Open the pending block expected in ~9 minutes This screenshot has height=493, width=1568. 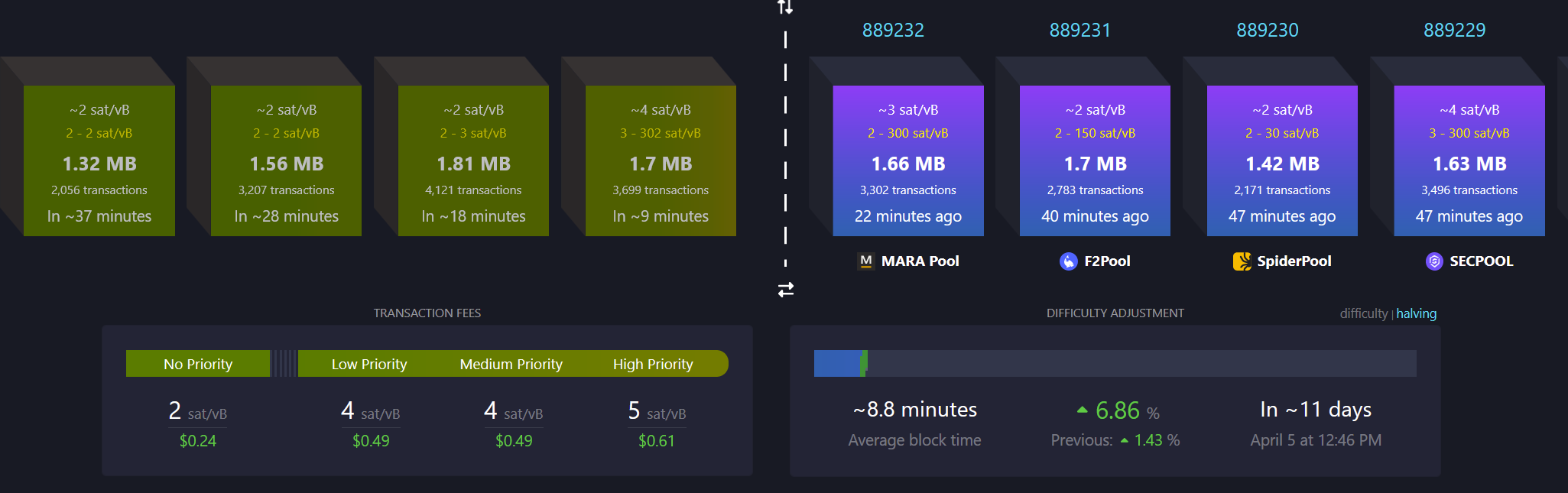point(661,161)
